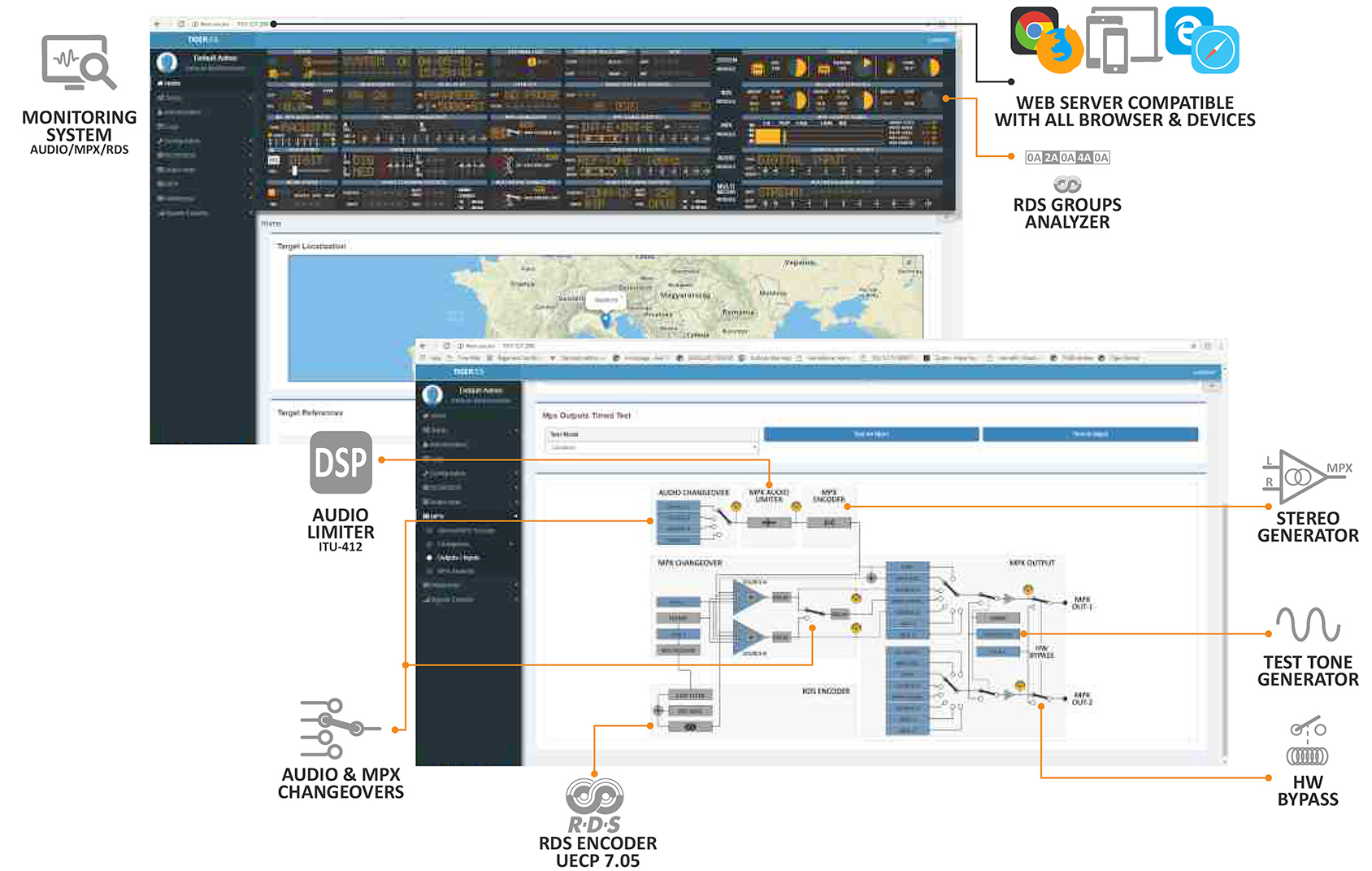The width and height of the screenshot is (1372, 871).
Task: Click yellow indicator after MPX Audio Limiter
Action: [797, 507]
